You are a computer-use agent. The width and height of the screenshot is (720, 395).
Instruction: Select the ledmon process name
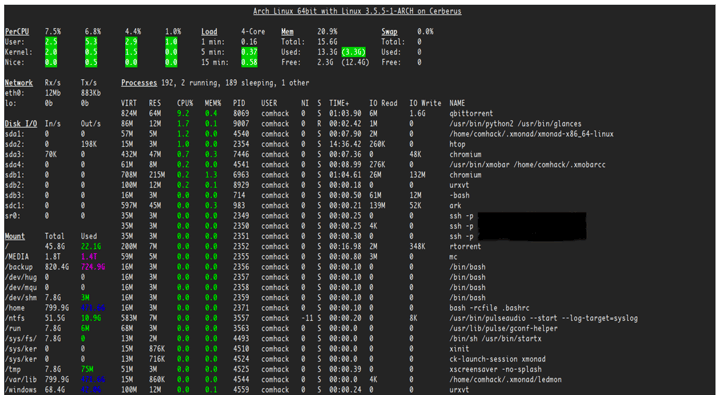click(505, 379)
